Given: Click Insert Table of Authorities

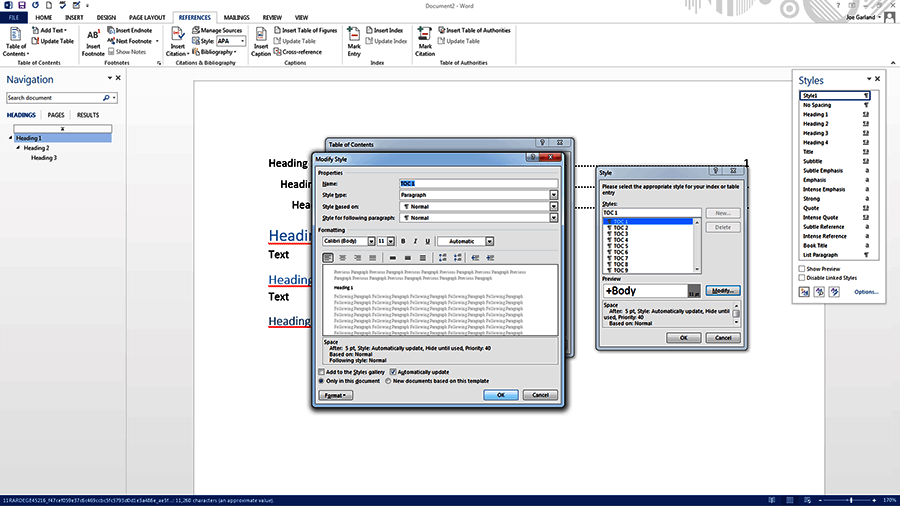Looking at the screenshot, I should 474,30.
